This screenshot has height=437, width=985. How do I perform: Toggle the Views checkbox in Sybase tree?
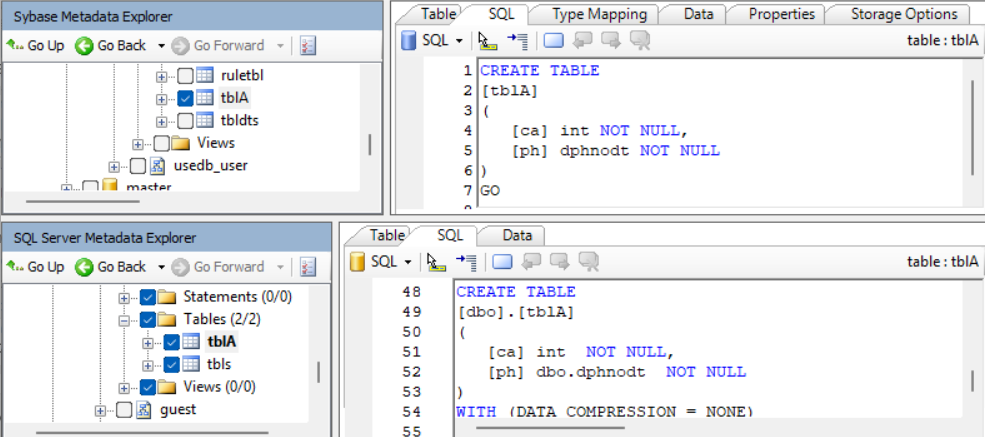click(x=161, y=143)
